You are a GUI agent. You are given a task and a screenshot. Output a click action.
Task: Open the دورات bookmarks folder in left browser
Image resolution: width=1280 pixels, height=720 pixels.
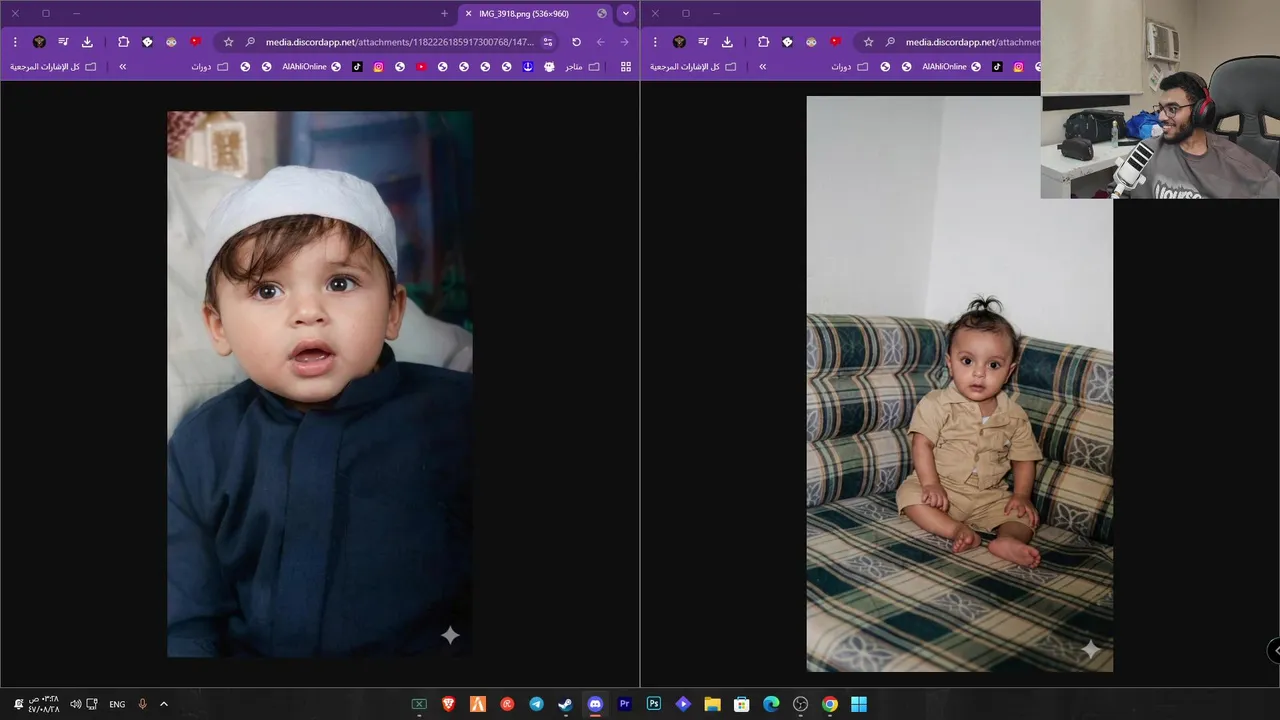pos(210,66)
